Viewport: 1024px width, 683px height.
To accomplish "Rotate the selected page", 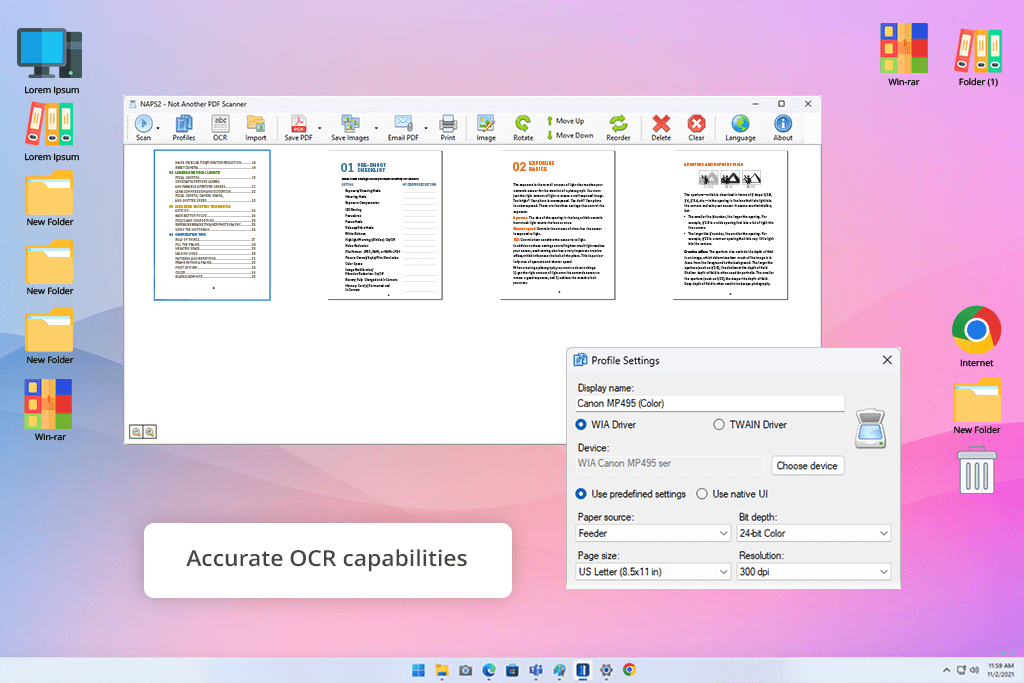I will coord(522,127).
